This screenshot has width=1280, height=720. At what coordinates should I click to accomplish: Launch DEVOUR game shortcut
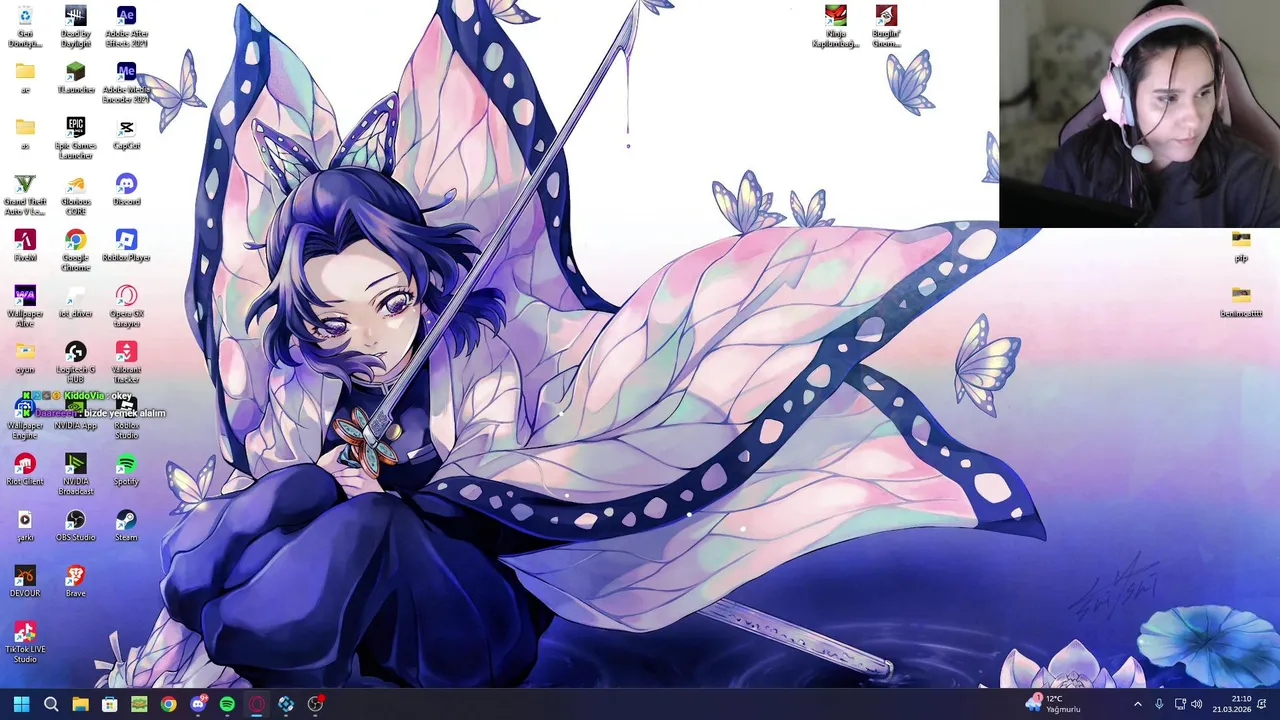25,582
